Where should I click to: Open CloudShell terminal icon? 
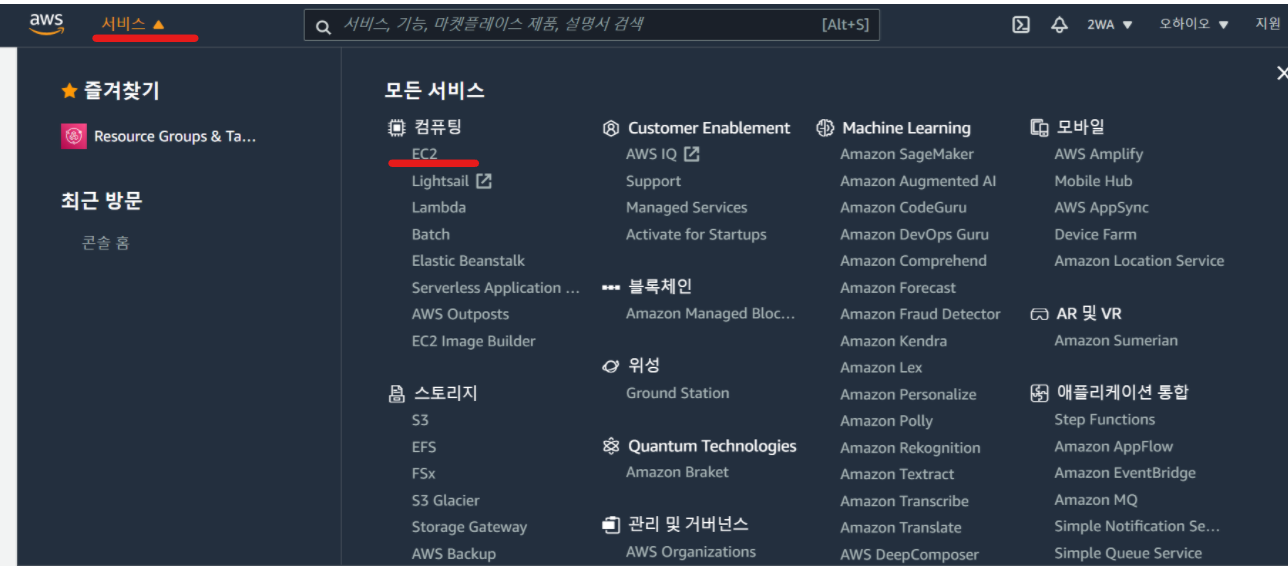(1021, 25)
